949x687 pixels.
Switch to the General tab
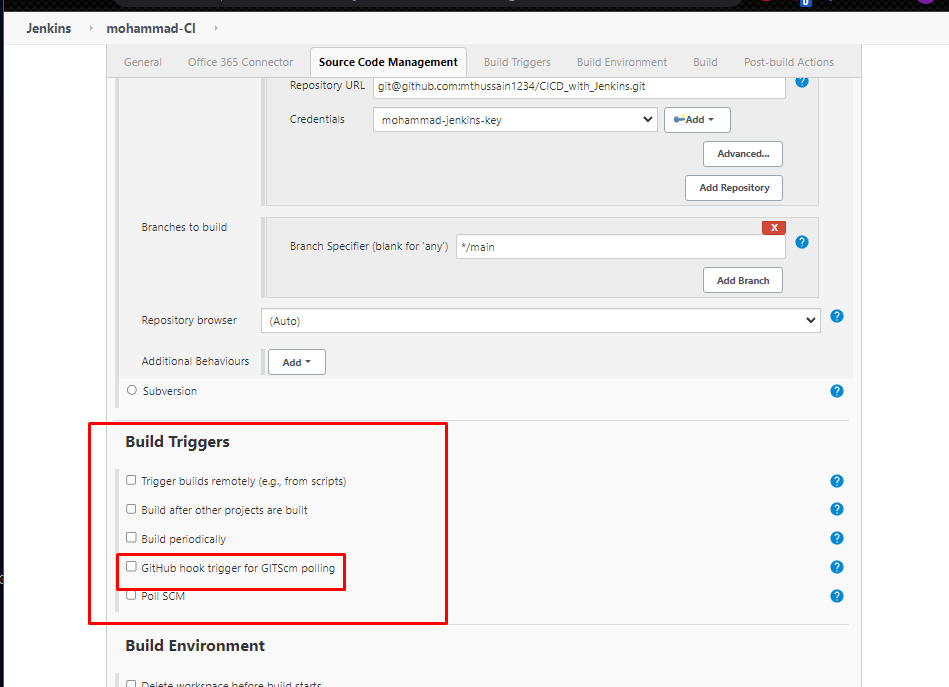pyautogui.click(x=143, y=62)
